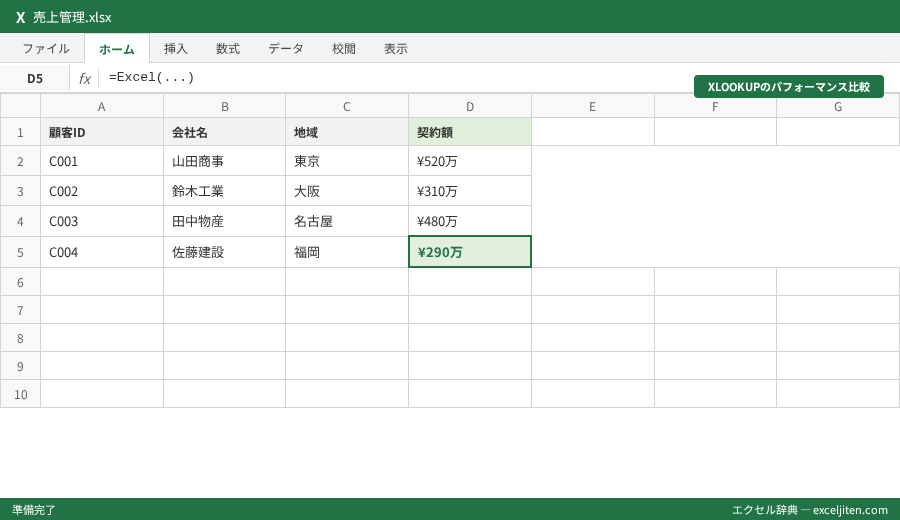
Task: Select column G header
Action: click(x=837, y=106)
